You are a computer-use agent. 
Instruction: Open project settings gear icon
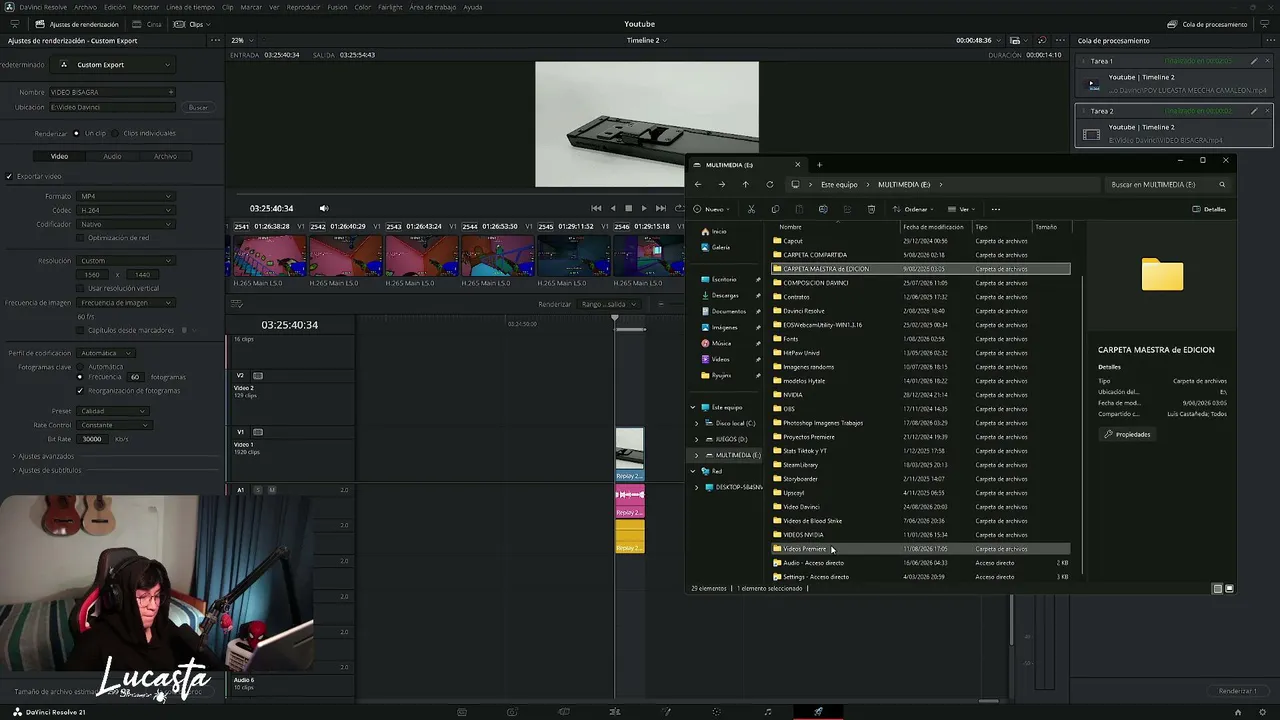[x=1262, y=712]
